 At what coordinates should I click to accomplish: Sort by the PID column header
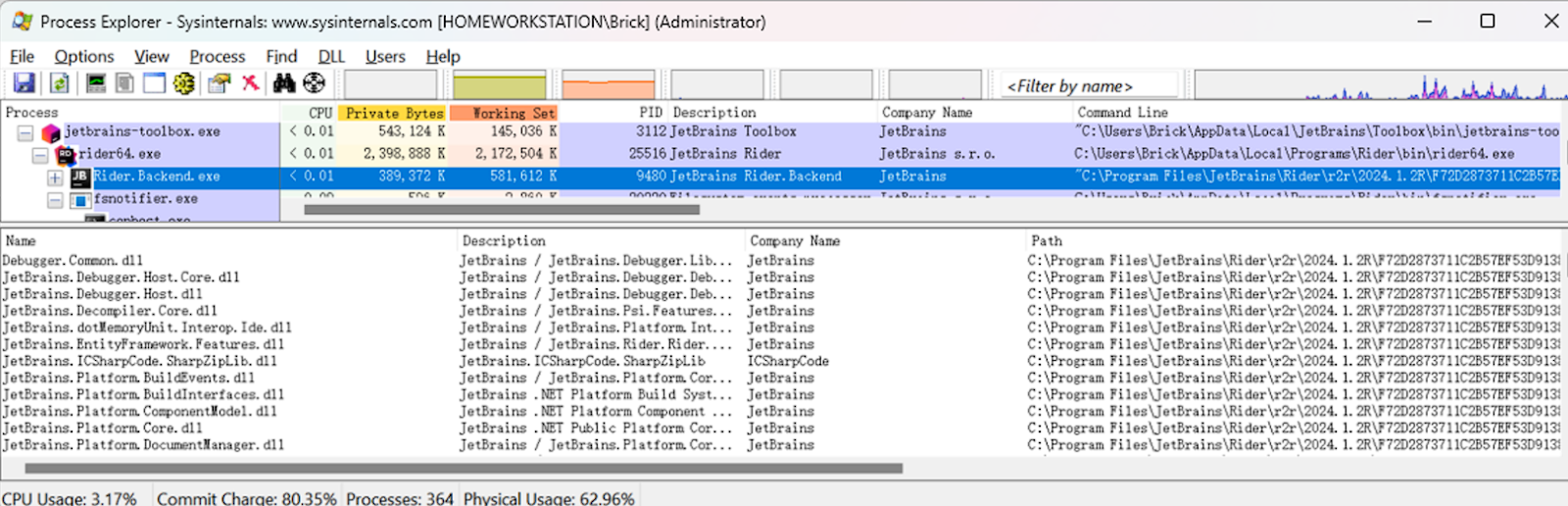point(613,113)
